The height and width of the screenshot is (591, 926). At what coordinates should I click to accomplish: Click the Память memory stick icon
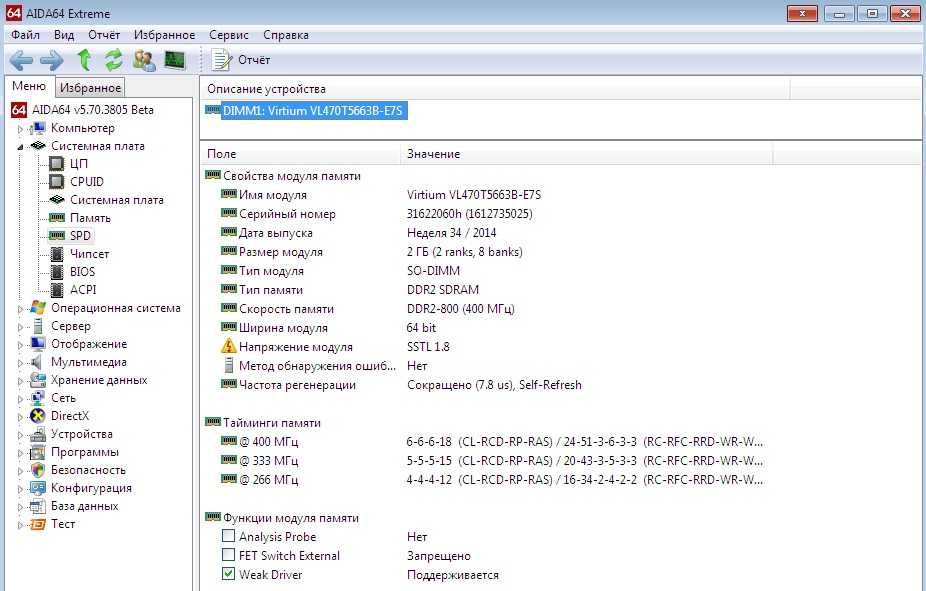coord(57,218)
